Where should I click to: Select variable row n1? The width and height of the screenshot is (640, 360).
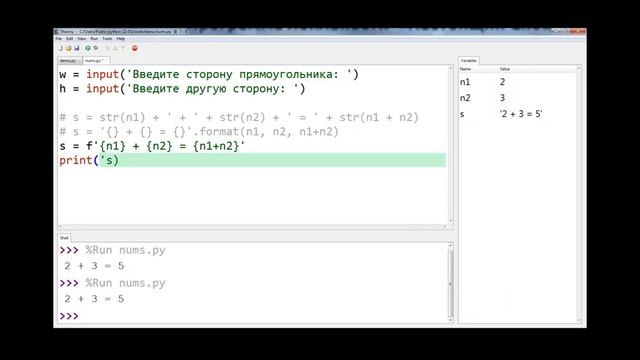pyautogui.click(x=518, y=82)
